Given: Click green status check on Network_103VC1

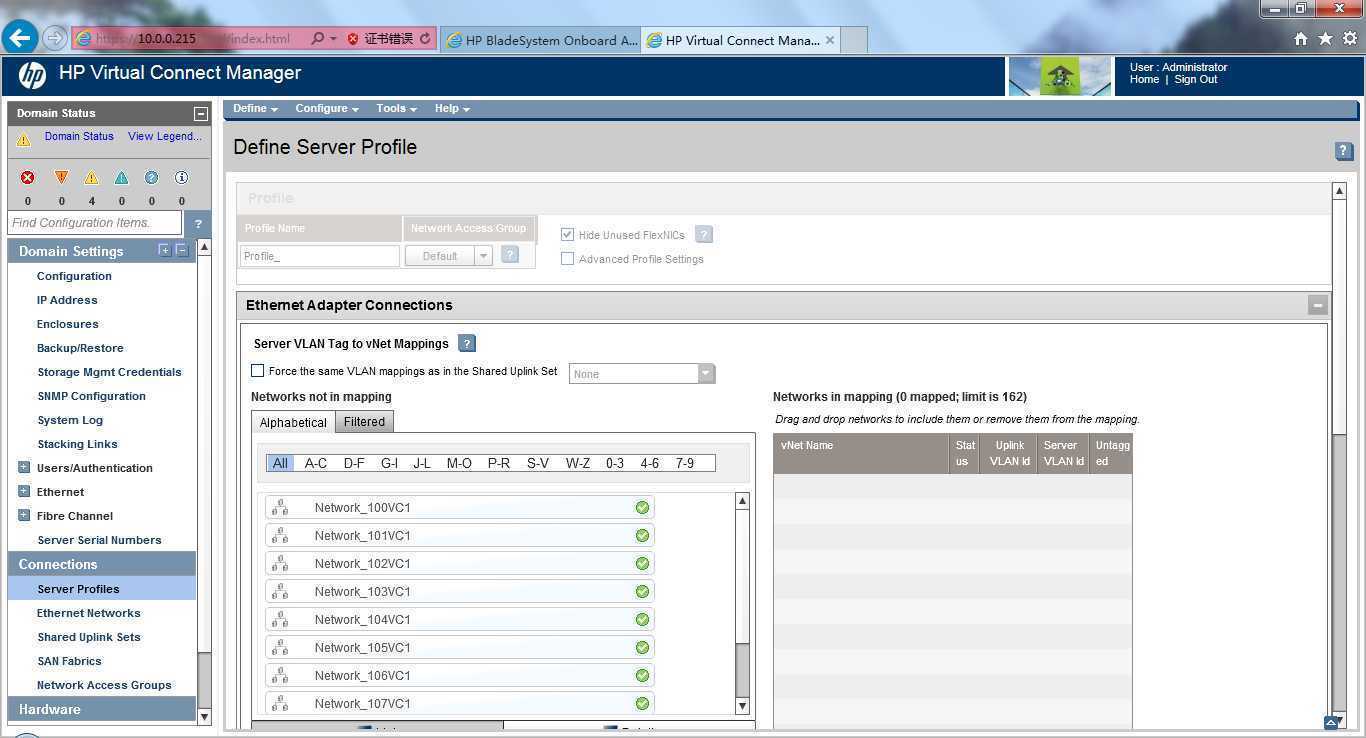Looking at the screenshot, I should click(x=642, y=591).
